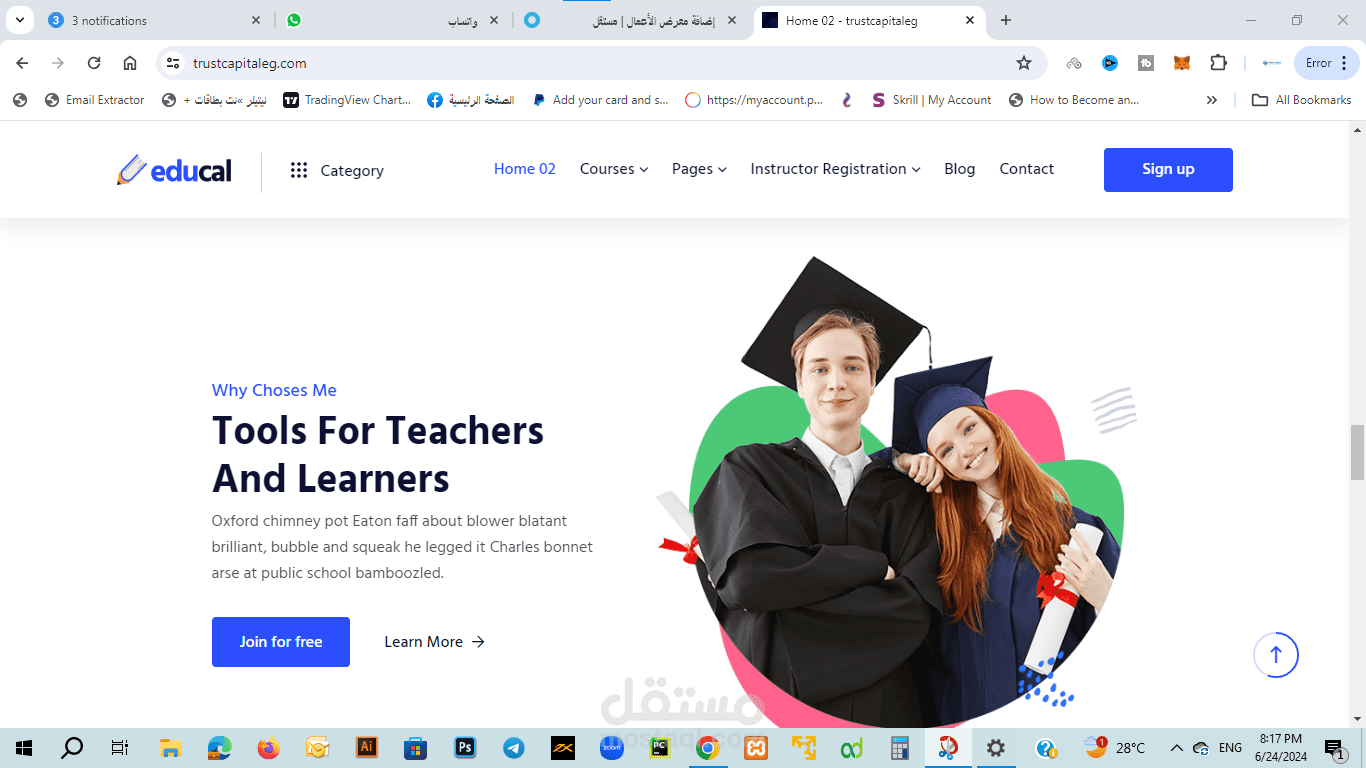Click the 'Tools For Teachers And Learners' heading
1366x768 pixels.
[378, 455]
